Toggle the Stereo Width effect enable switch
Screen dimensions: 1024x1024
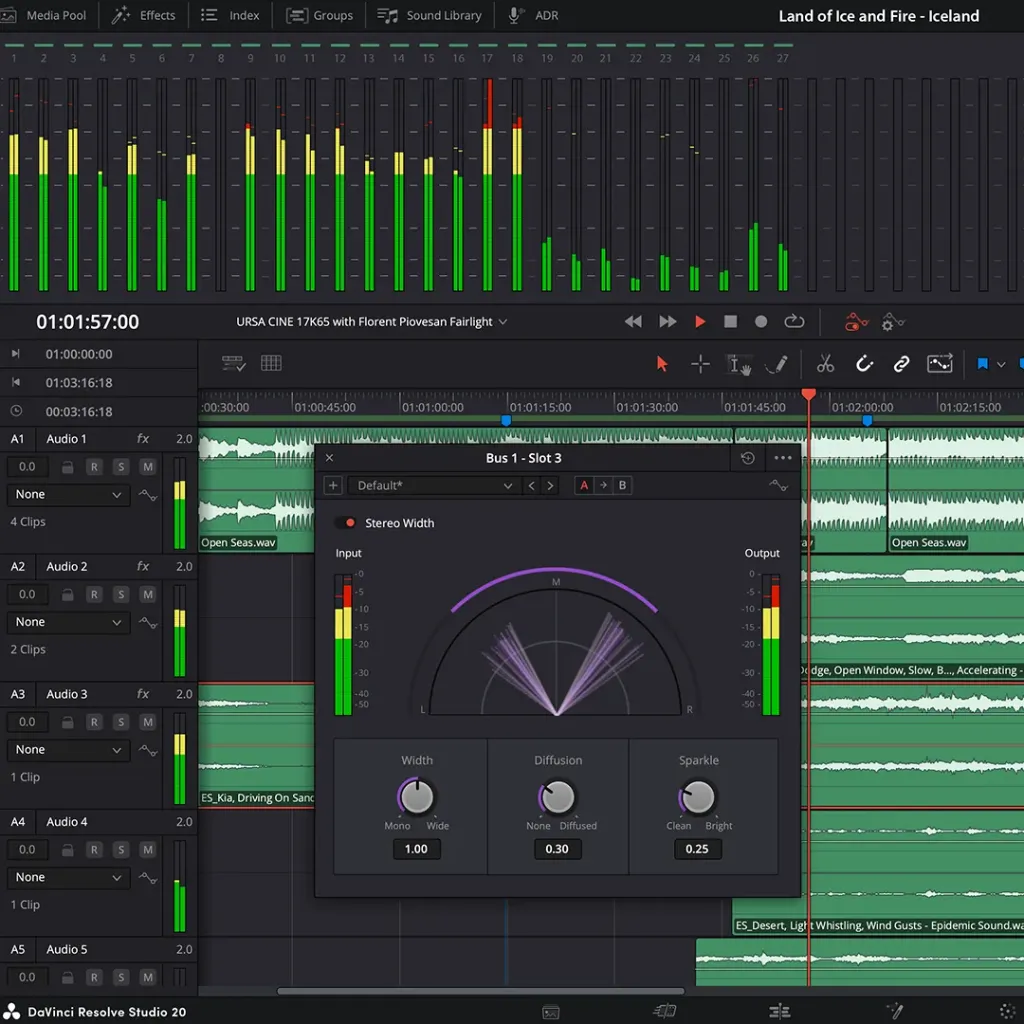click(x=345, y=523)
